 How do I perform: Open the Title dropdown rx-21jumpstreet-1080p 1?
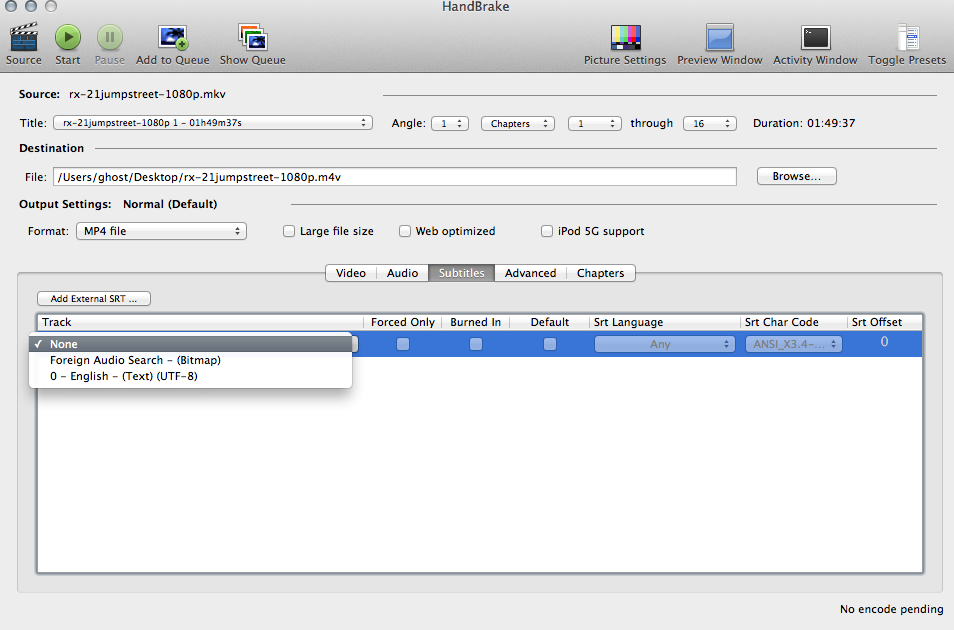(213, 123)
